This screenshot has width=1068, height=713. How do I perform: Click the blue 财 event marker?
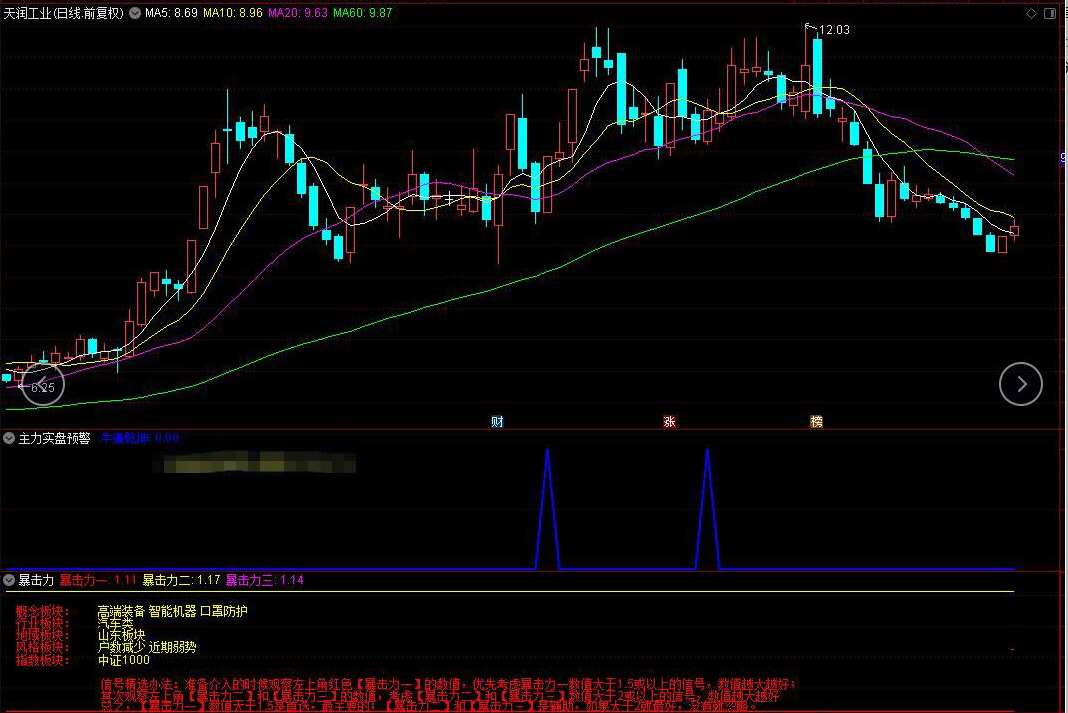coord(497,422)
